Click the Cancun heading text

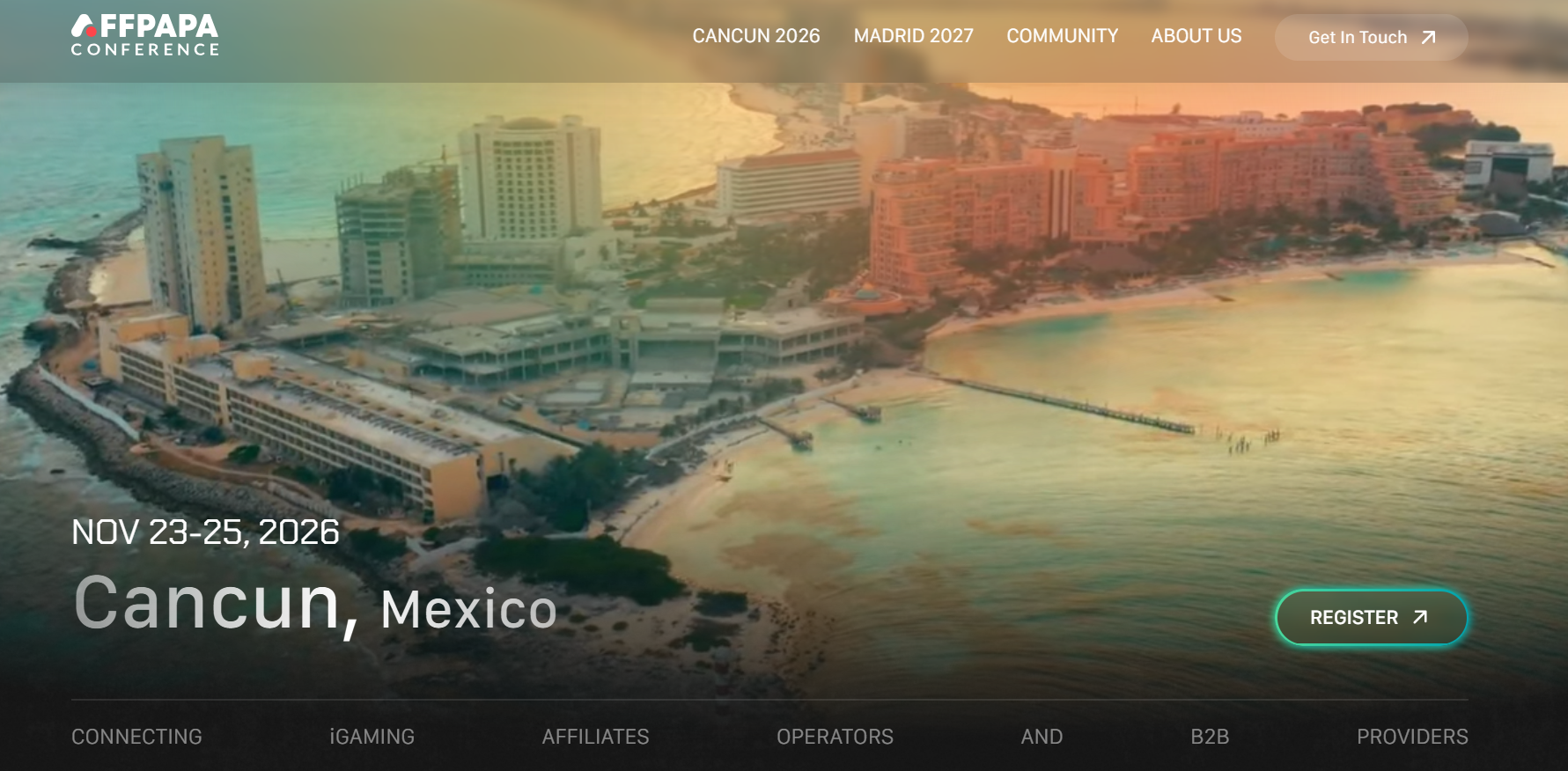tap(217, 604)
